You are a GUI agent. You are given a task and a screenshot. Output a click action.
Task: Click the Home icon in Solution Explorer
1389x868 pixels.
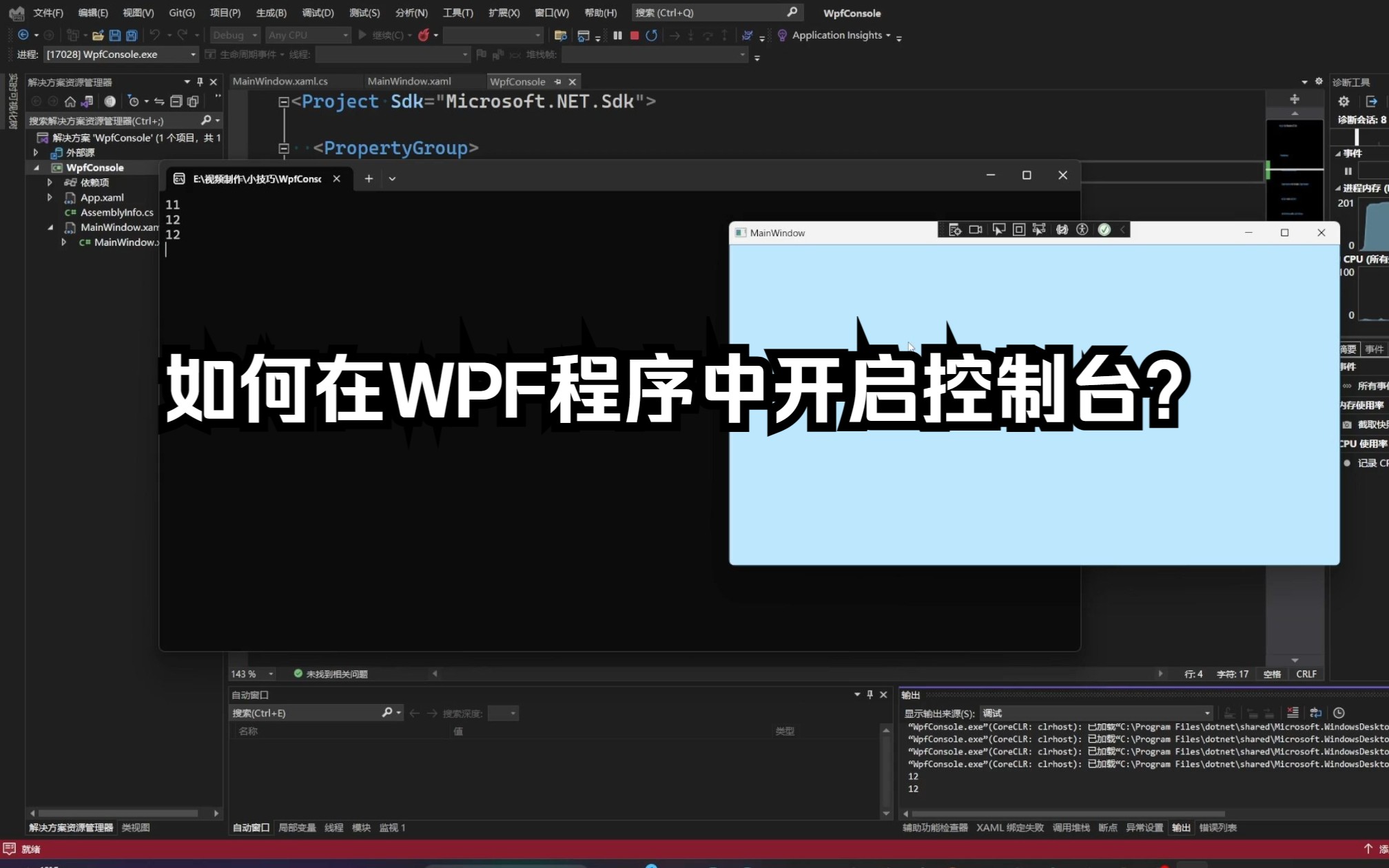click(x=70, y=101)
